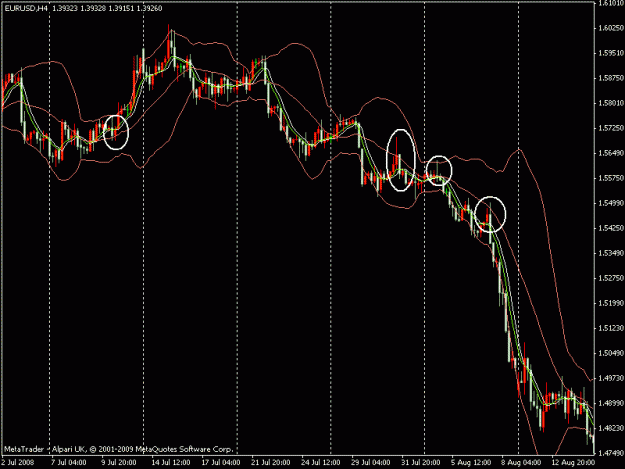Click the 9 Jul 20:00 time label
The width and height of the screenshot is (625, 469).
(x=118, y=463)
